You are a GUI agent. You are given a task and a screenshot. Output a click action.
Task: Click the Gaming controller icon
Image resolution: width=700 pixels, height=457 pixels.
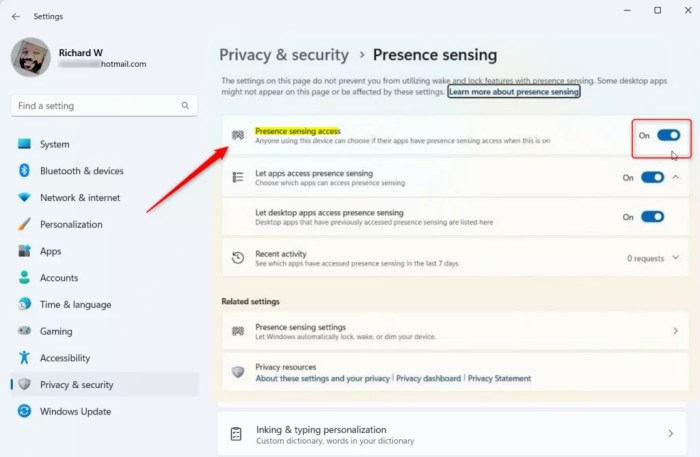click(x=24, y=331)
